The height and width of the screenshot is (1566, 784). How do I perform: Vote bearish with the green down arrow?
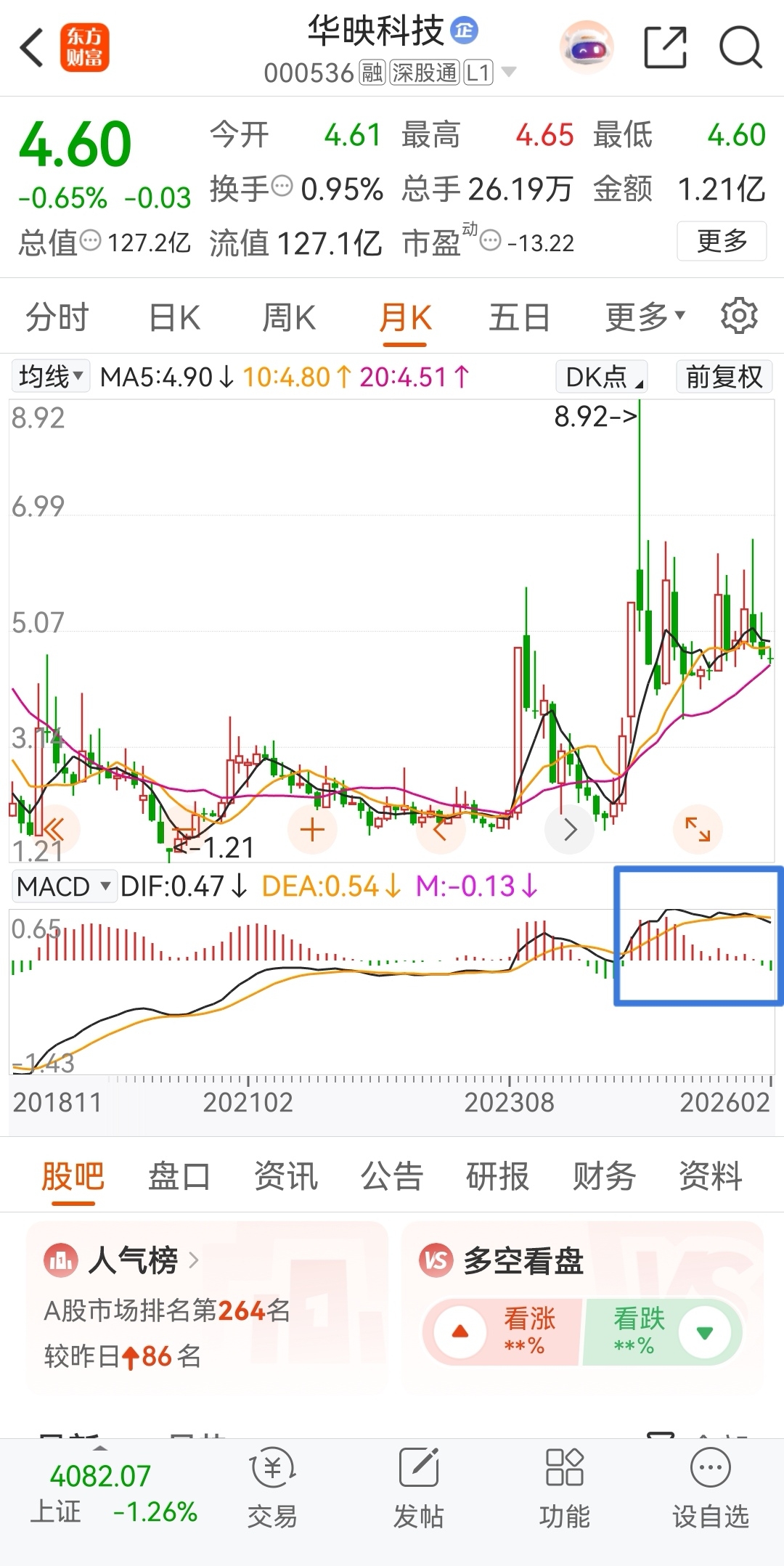(704, 1332)
